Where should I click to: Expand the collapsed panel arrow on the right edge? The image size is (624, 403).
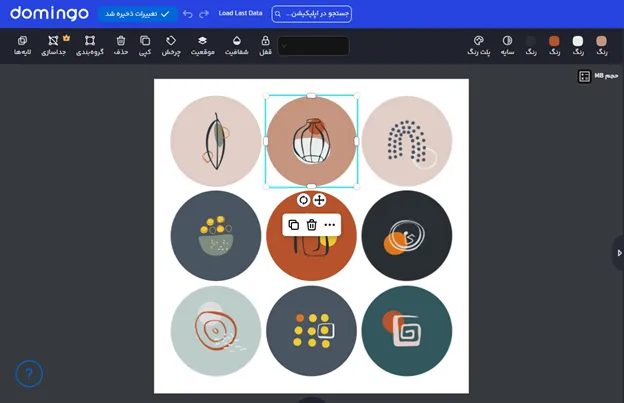(x=618, y=253)
